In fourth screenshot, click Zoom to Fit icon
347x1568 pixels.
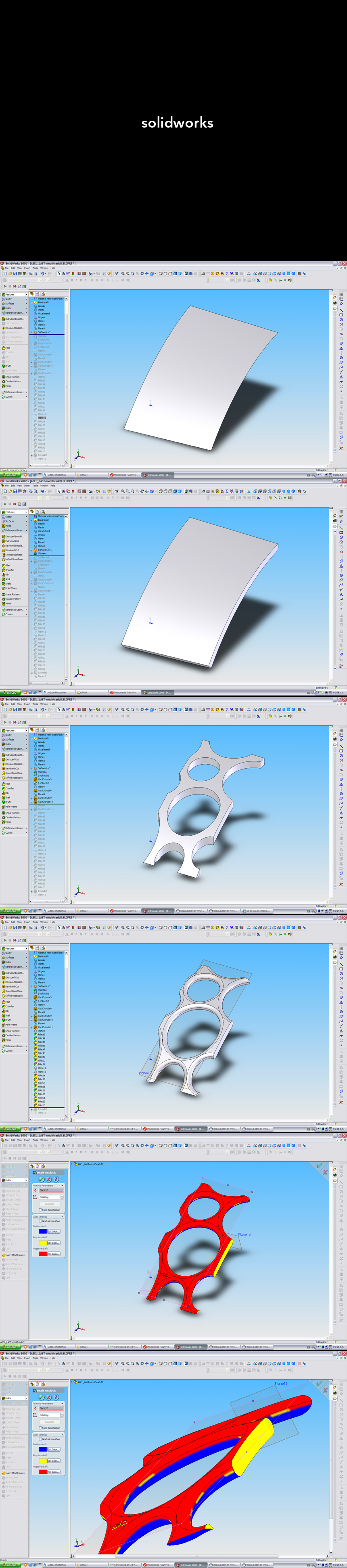123,928
